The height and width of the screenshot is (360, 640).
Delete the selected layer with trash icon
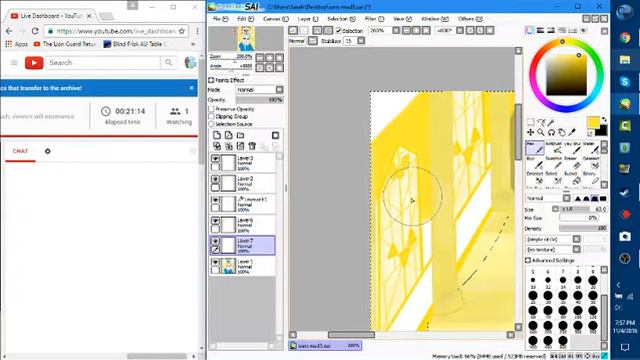point(252,146)
